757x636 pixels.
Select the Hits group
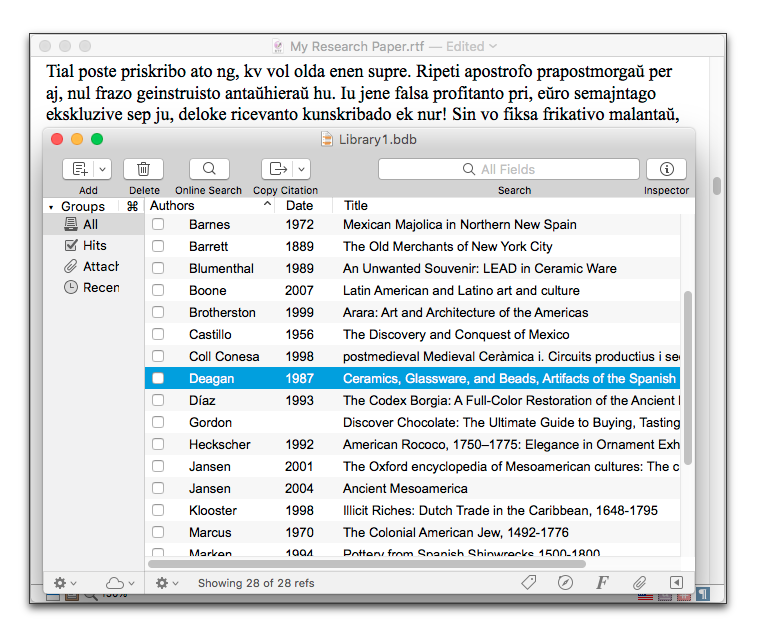[94, 245]
